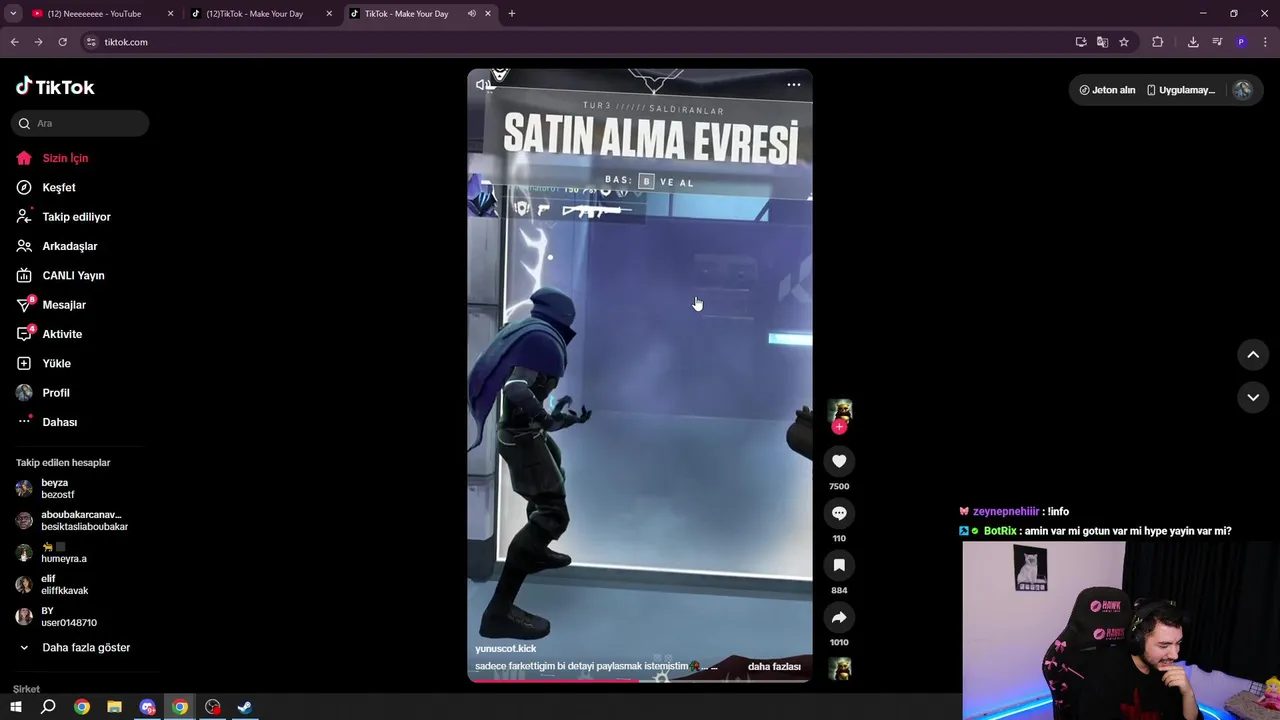Install app icon in address bar
The height and width of the screenshot is (720, 1280).
tap(1081, 42)
